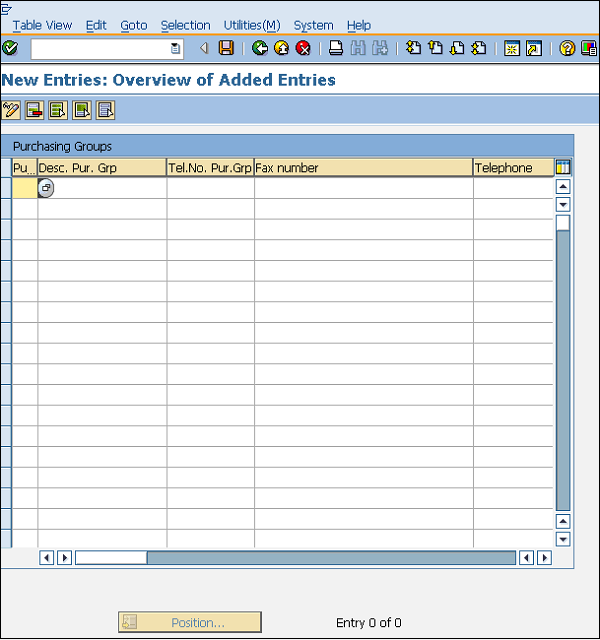Screen dimensions: 600x640
Task: Click the top vertical scrollbar down arrow
Action: tap(563, 204)
